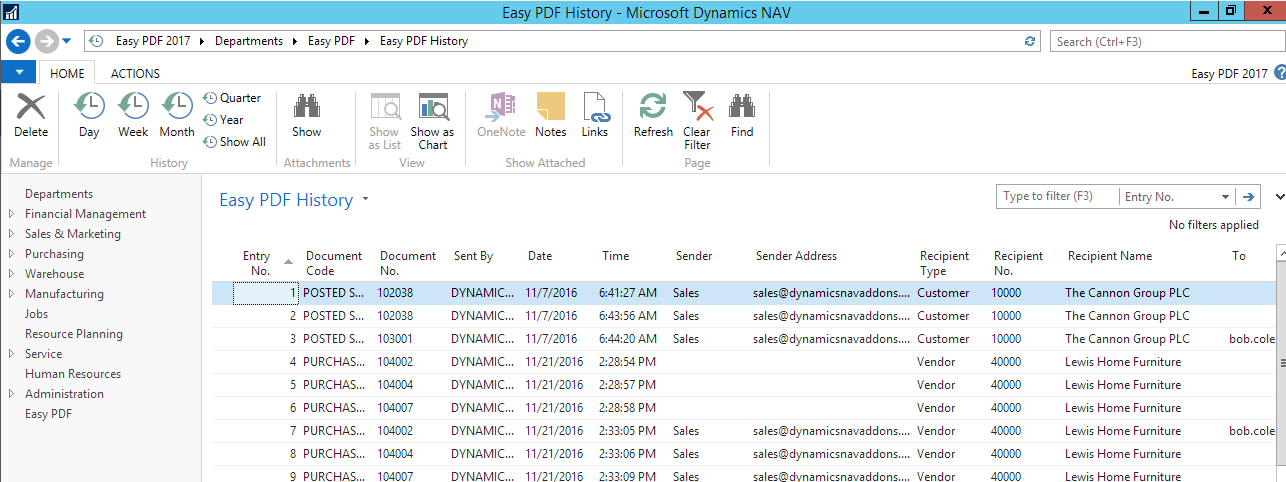The height and width of the screenshot is (482, 1286).
Task: Open Jobs in navigation pane
Action: coord(36,314)
